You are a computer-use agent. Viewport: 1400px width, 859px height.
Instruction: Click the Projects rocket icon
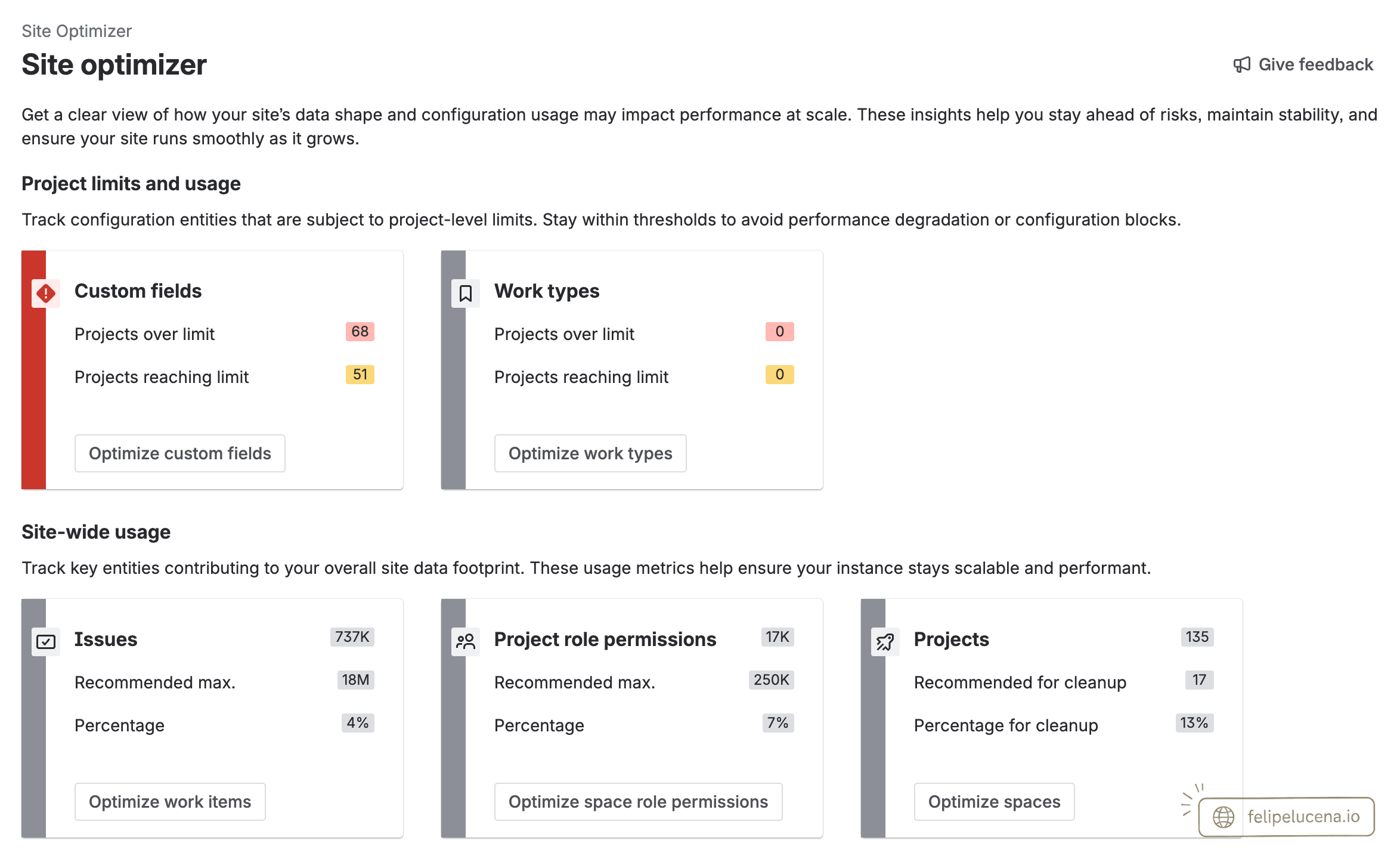point(885,641)
